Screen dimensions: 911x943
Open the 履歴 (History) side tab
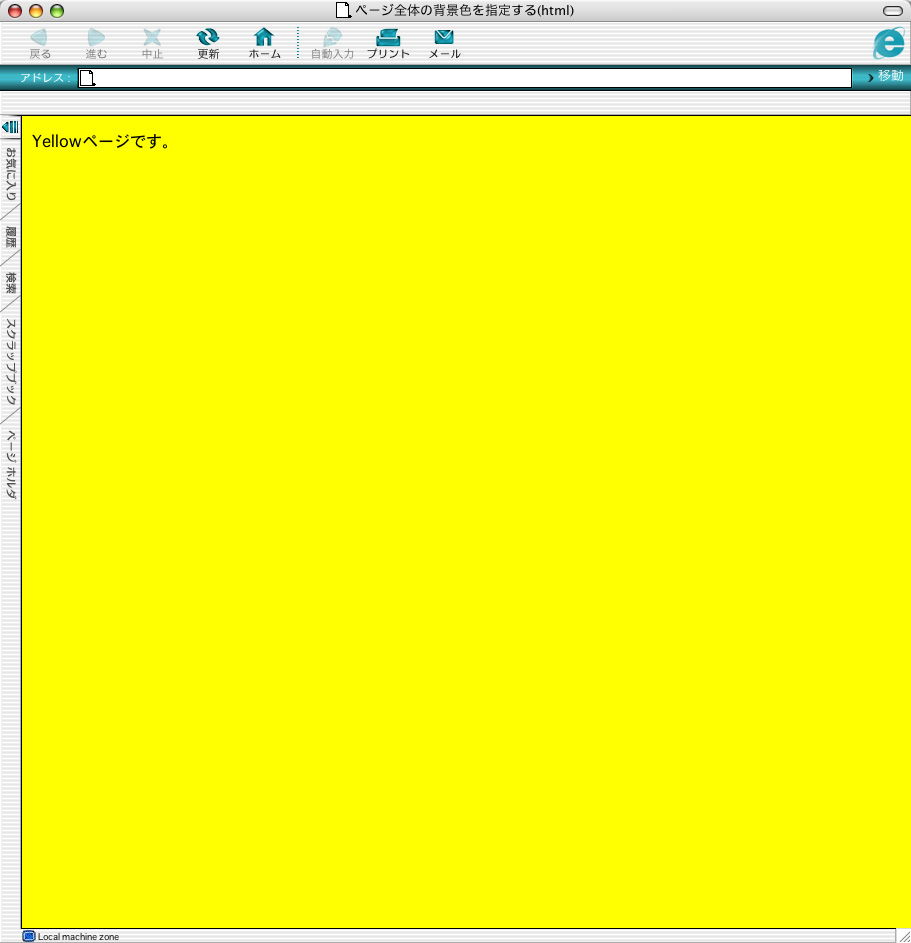(x=11, y=237)
